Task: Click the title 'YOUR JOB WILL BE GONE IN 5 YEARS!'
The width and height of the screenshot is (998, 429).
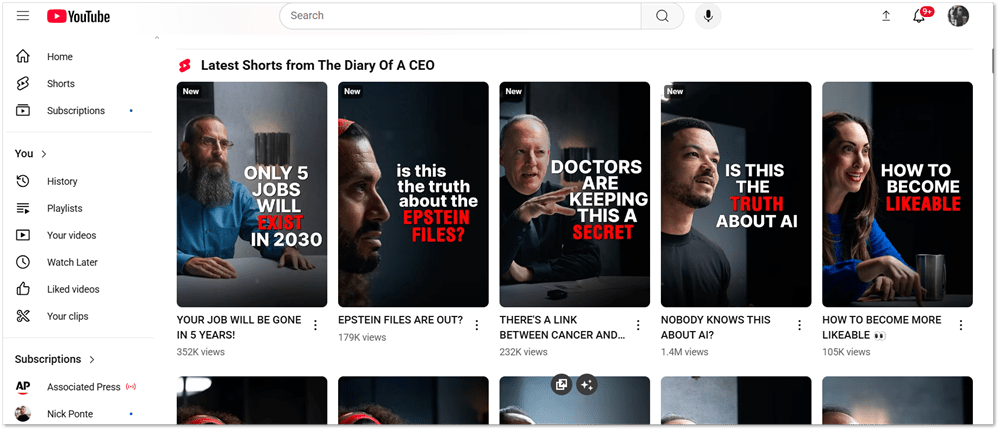Action: click(x=239, y=327)
